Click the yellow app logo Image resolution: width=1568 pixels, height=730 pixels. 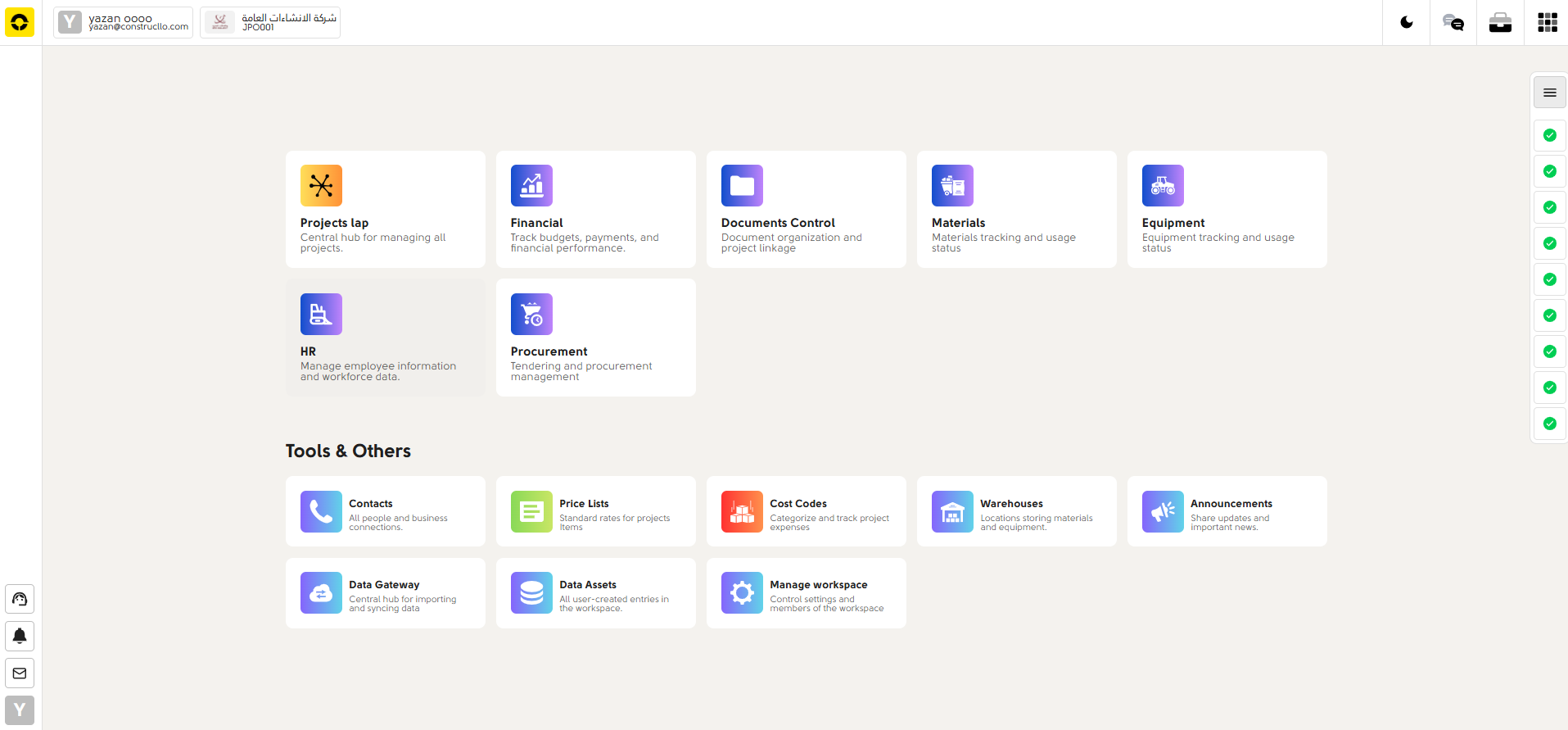coord(20,22)
